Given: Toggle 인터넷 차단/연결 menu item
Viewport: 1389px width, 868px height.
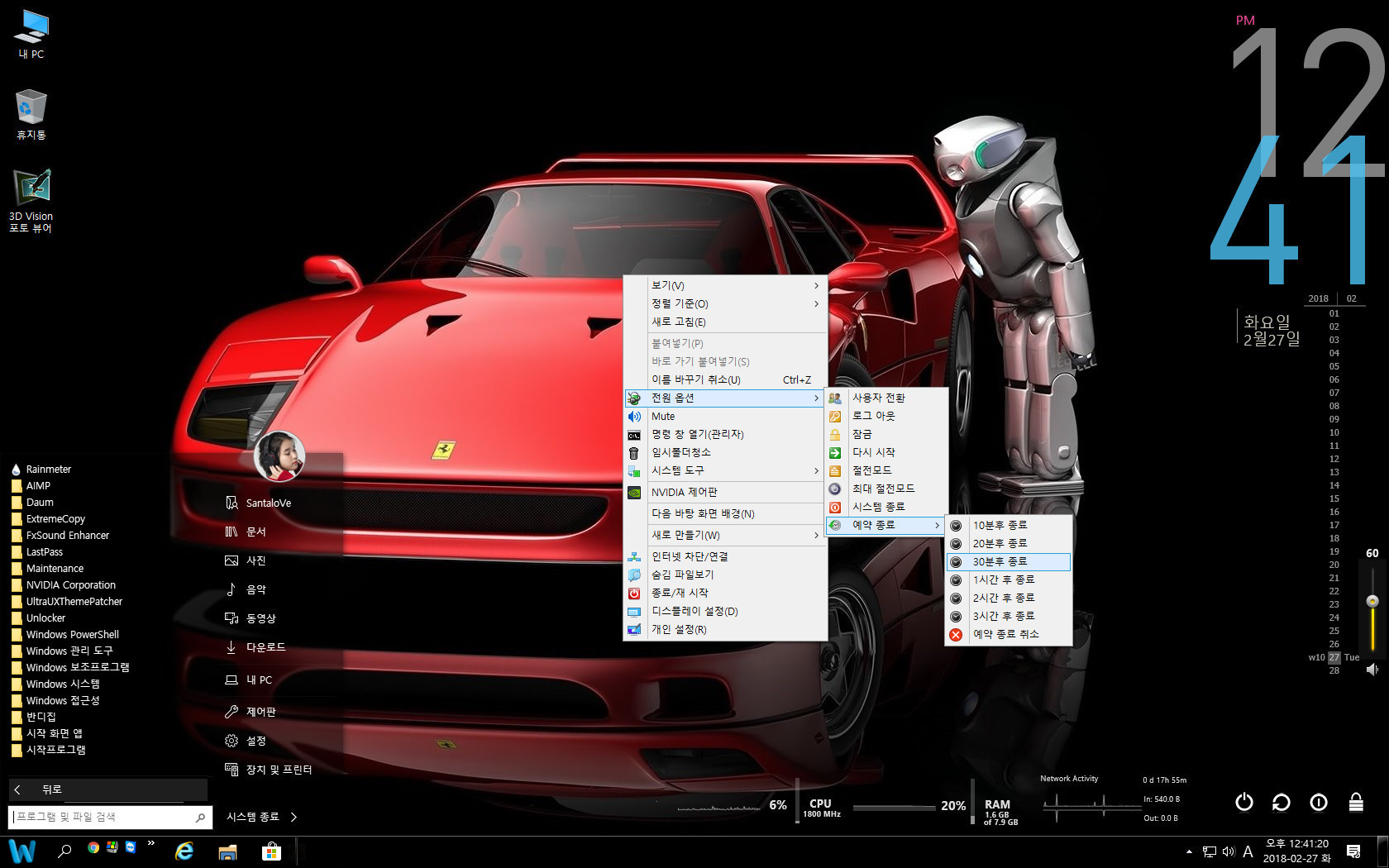Looking at the screenshot, I should click(725, 556).
